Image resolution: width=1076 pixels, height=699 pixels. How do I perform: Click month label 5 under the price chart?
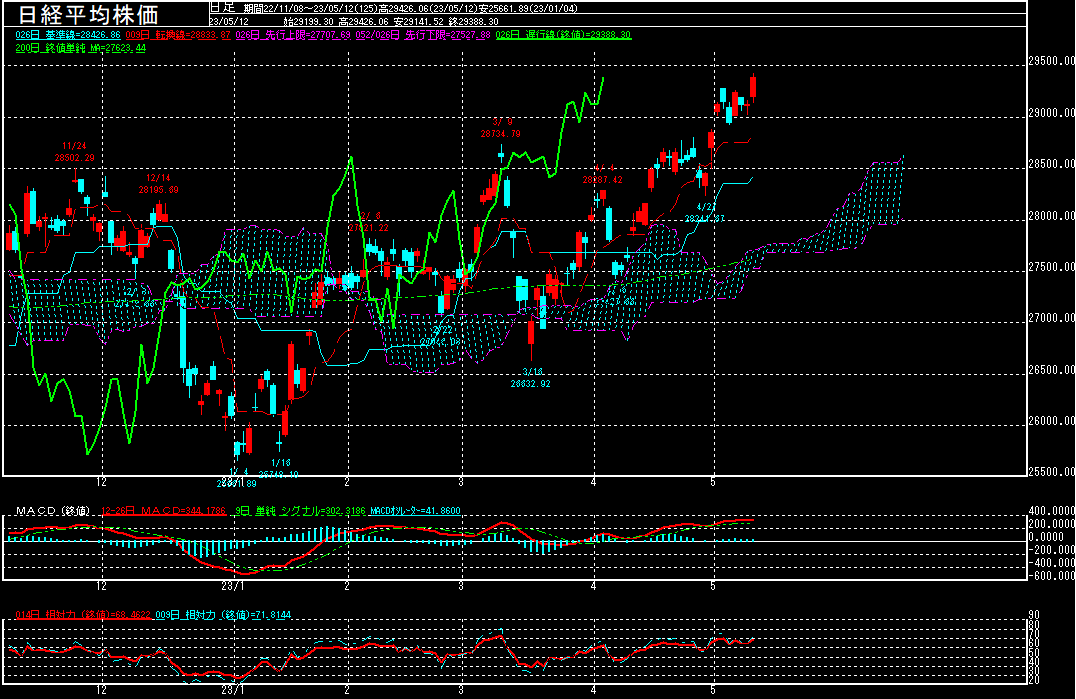click(x=713, y=482)
